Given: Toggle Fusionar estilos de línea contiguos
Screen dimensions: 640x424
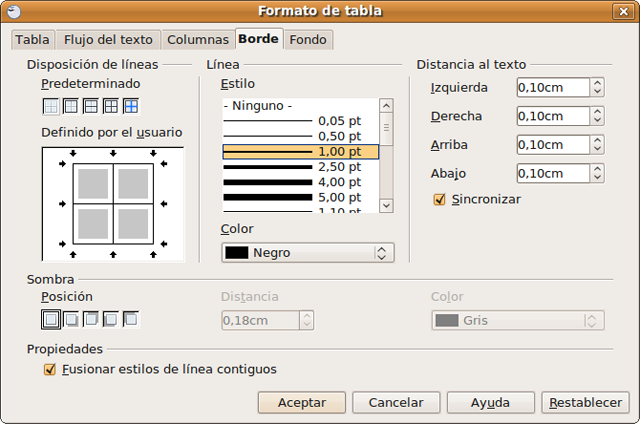Looking at the screenshot, I should [x=50, y=369].
